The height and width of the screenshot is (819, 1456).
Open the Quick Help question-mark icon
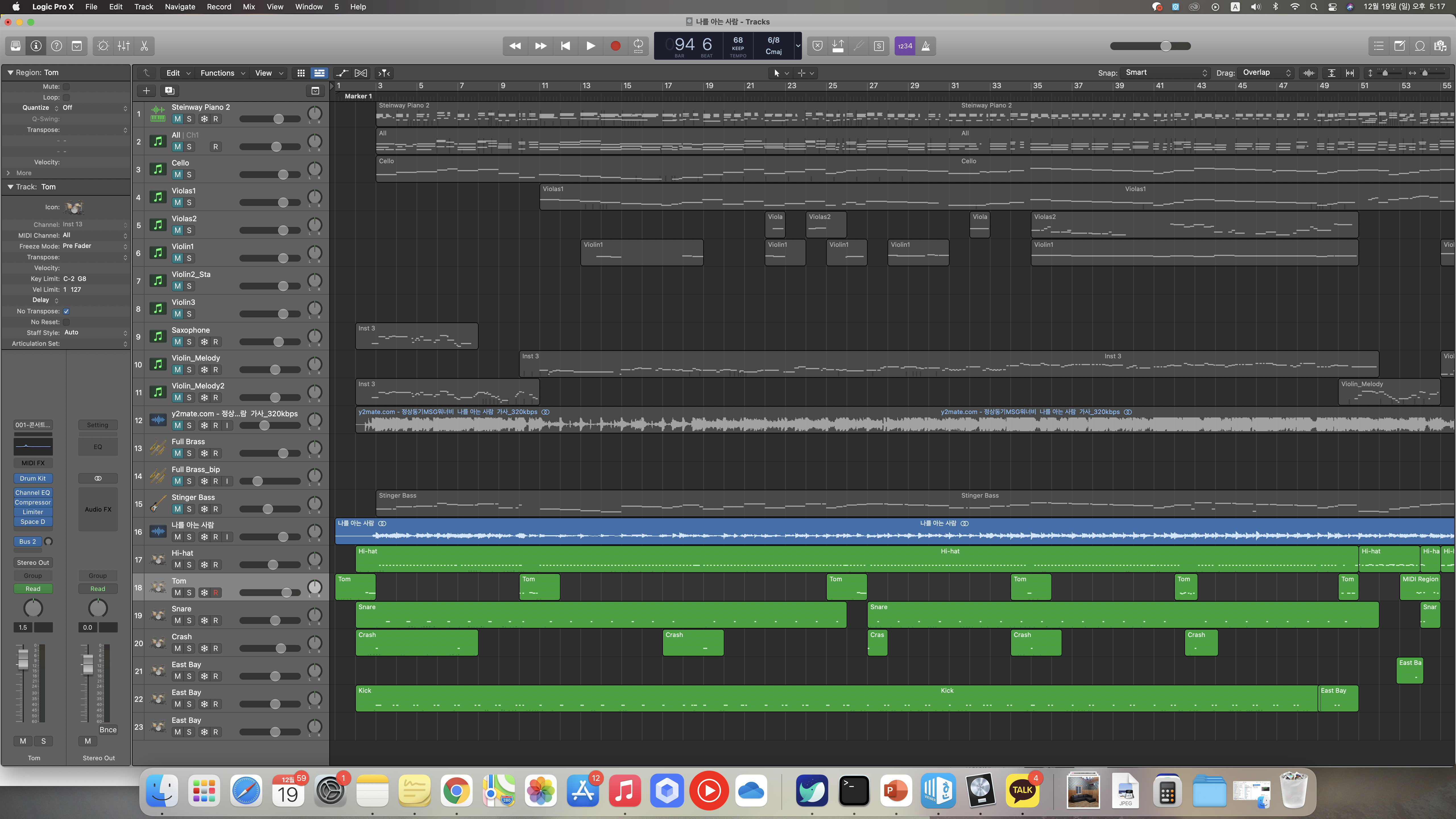coord(57,46)
